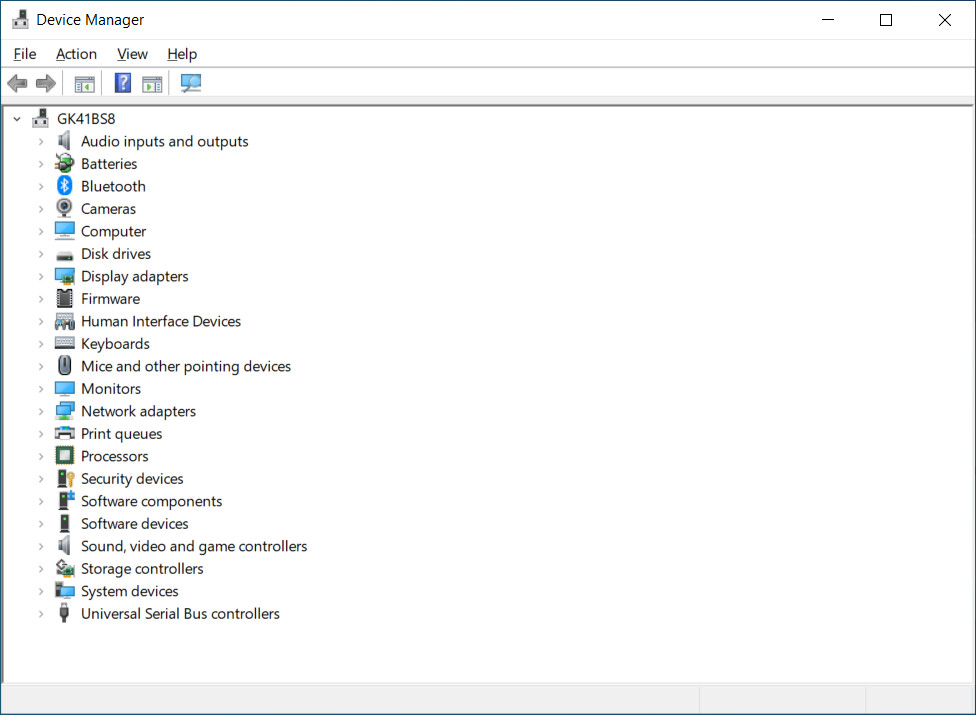Expand the Network adapters chevron

pos(41,411)
